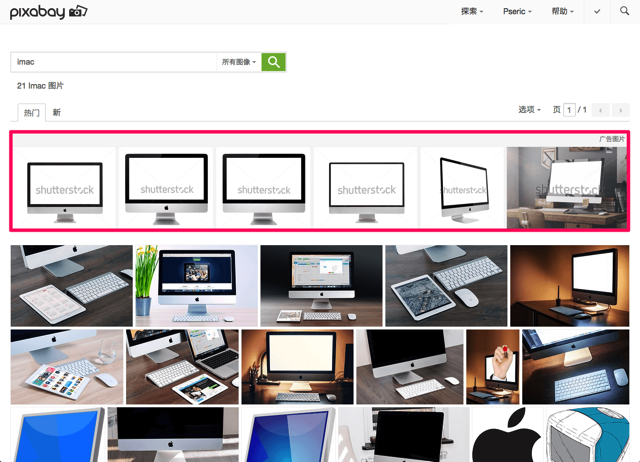Open the 所有图像 filter dropdown
Image resolution: width=640 pixels, height=462 pixels.
click(x=239, y=62)
